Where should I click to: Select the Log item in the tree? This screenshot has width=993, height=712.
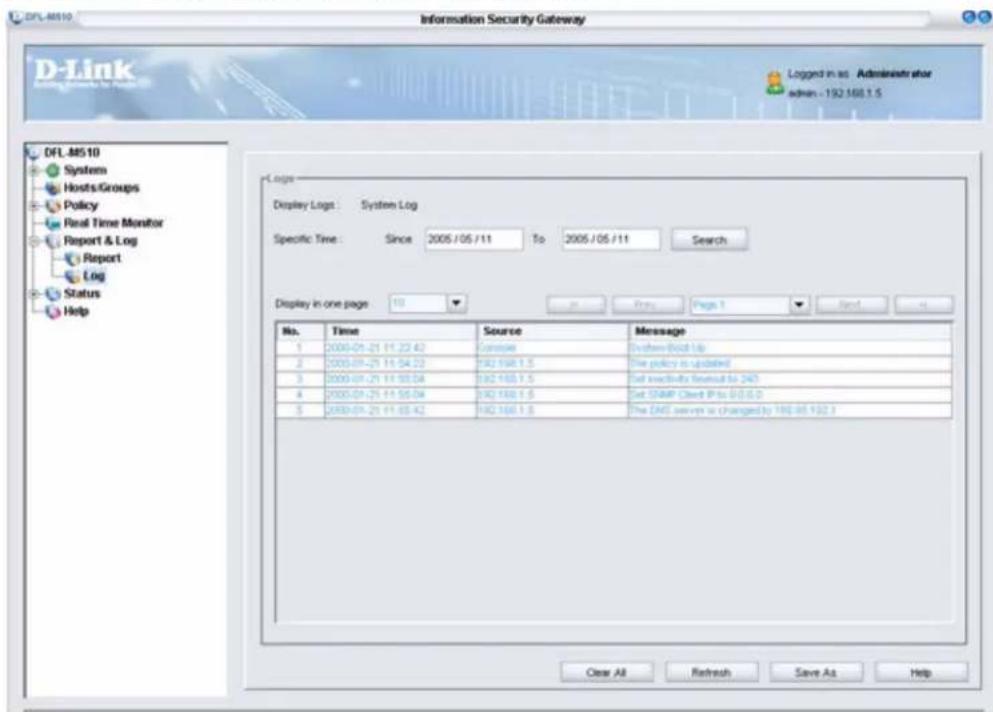coord(94,276)
